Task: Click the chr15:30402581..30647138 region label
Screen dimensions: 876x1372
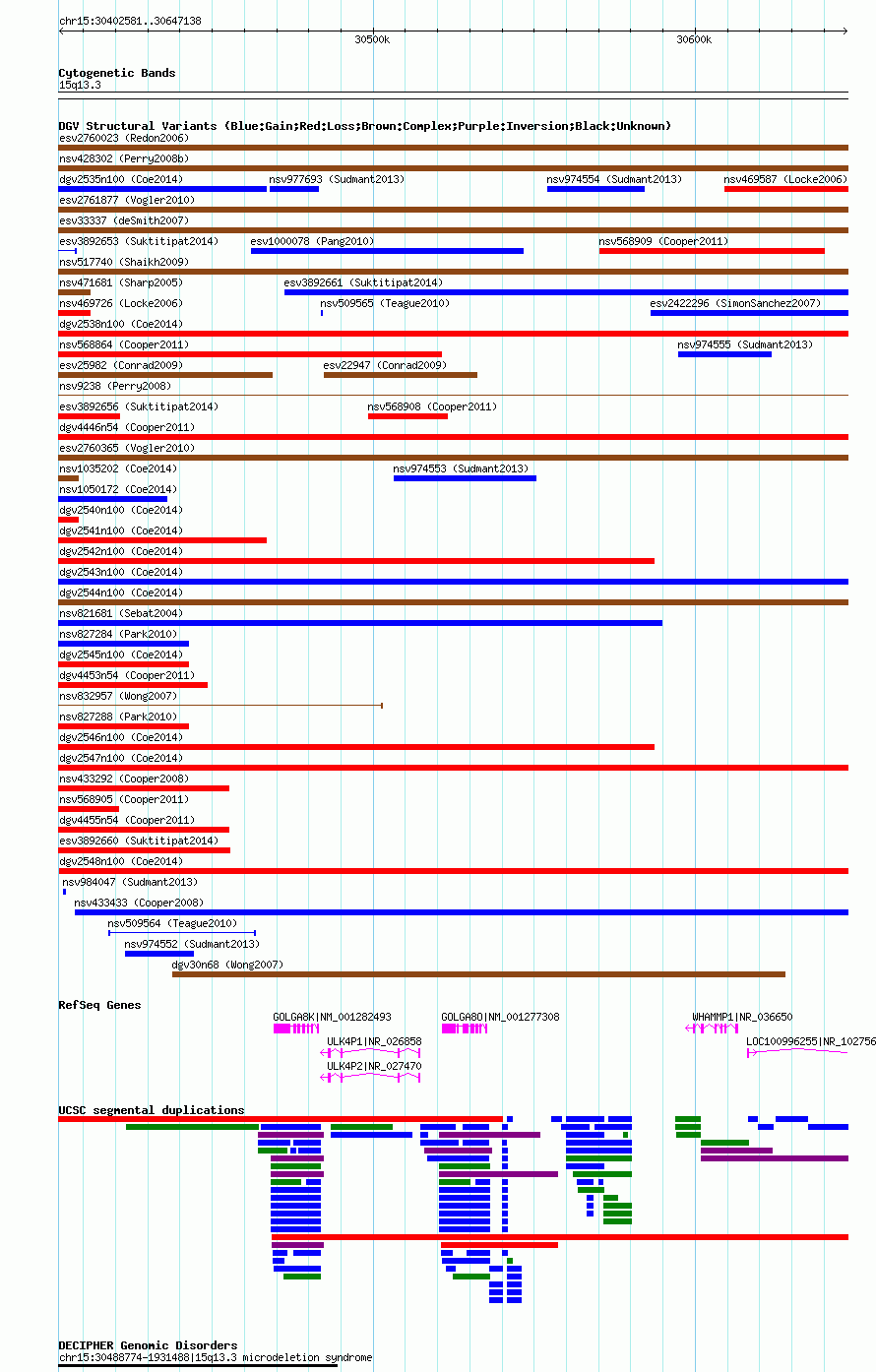Action: [x=130, y=21]
